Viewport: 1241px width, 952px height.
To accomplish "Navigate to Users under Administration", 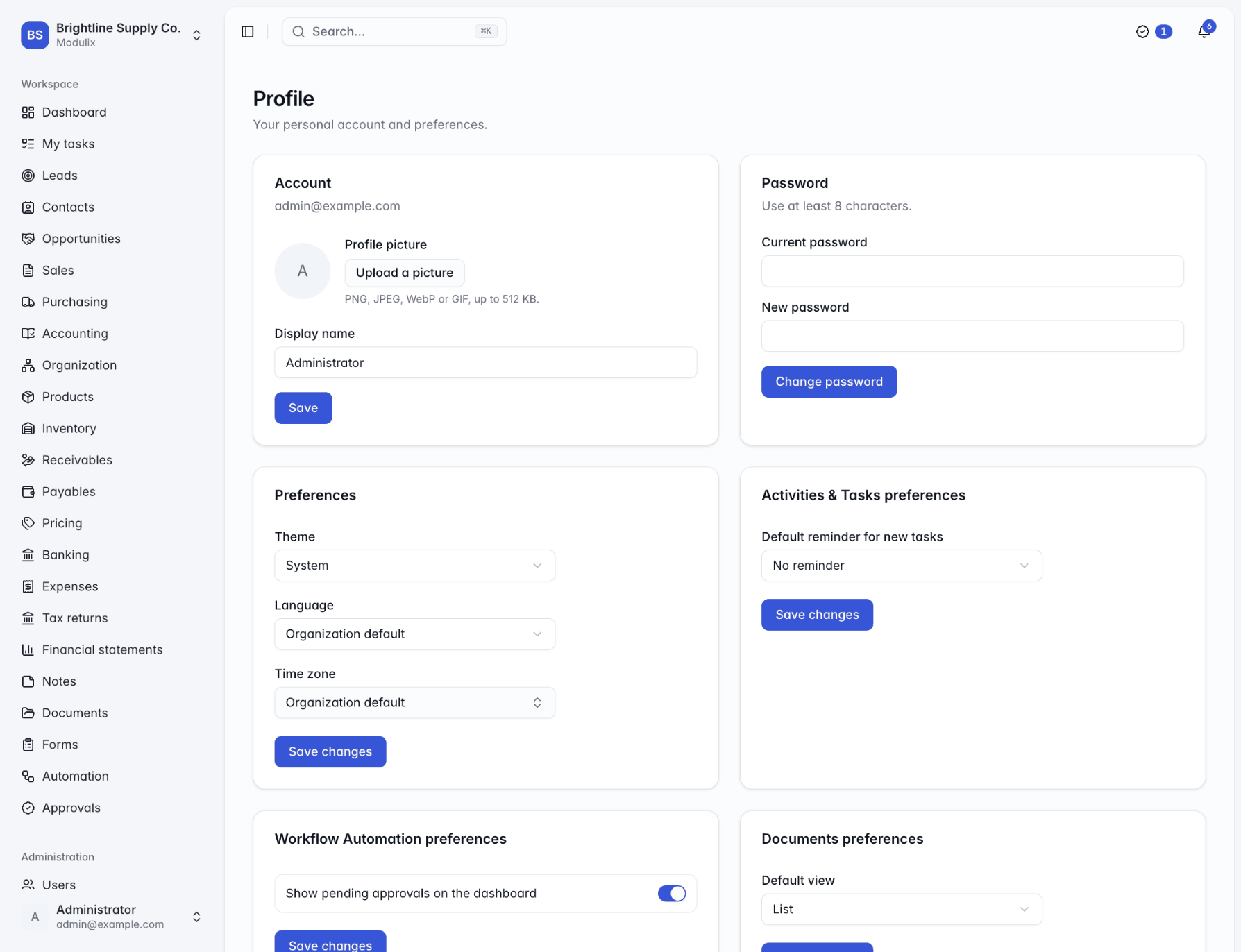I will tap(112, 885).
